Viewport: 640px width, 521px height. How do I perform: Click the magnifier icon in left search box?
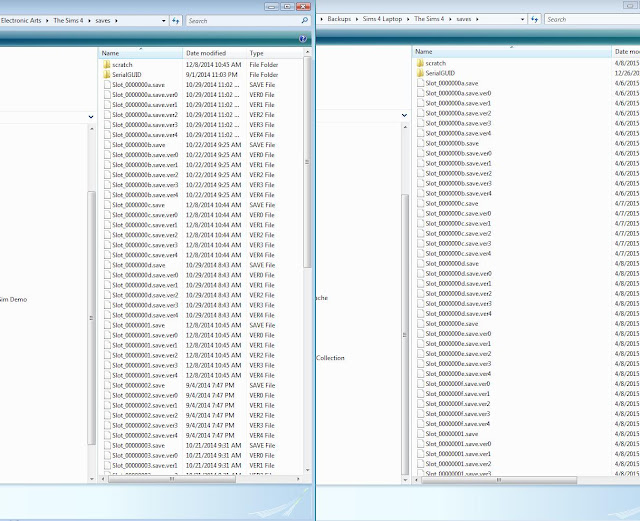click(304, 20)
